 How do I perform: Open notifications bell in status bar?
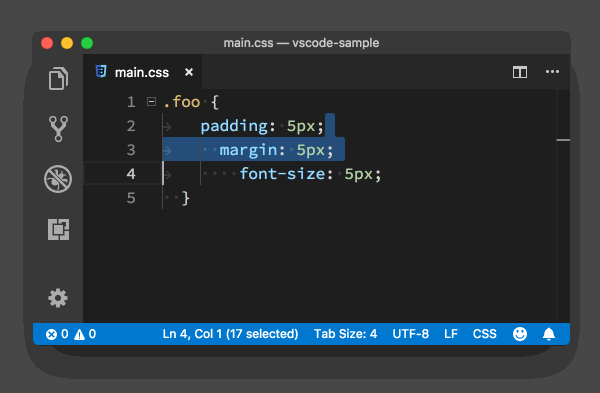point(549,334)
